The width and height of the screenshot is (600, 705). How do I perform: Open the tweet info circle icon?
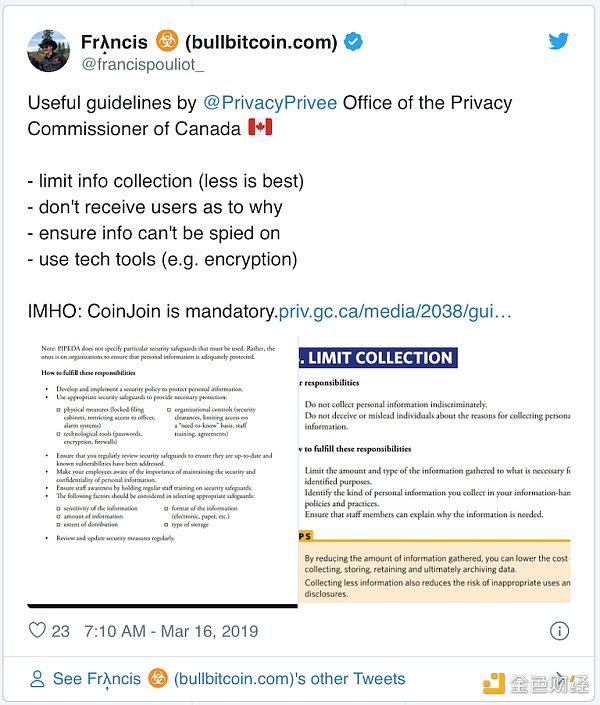tap(560, 631)
